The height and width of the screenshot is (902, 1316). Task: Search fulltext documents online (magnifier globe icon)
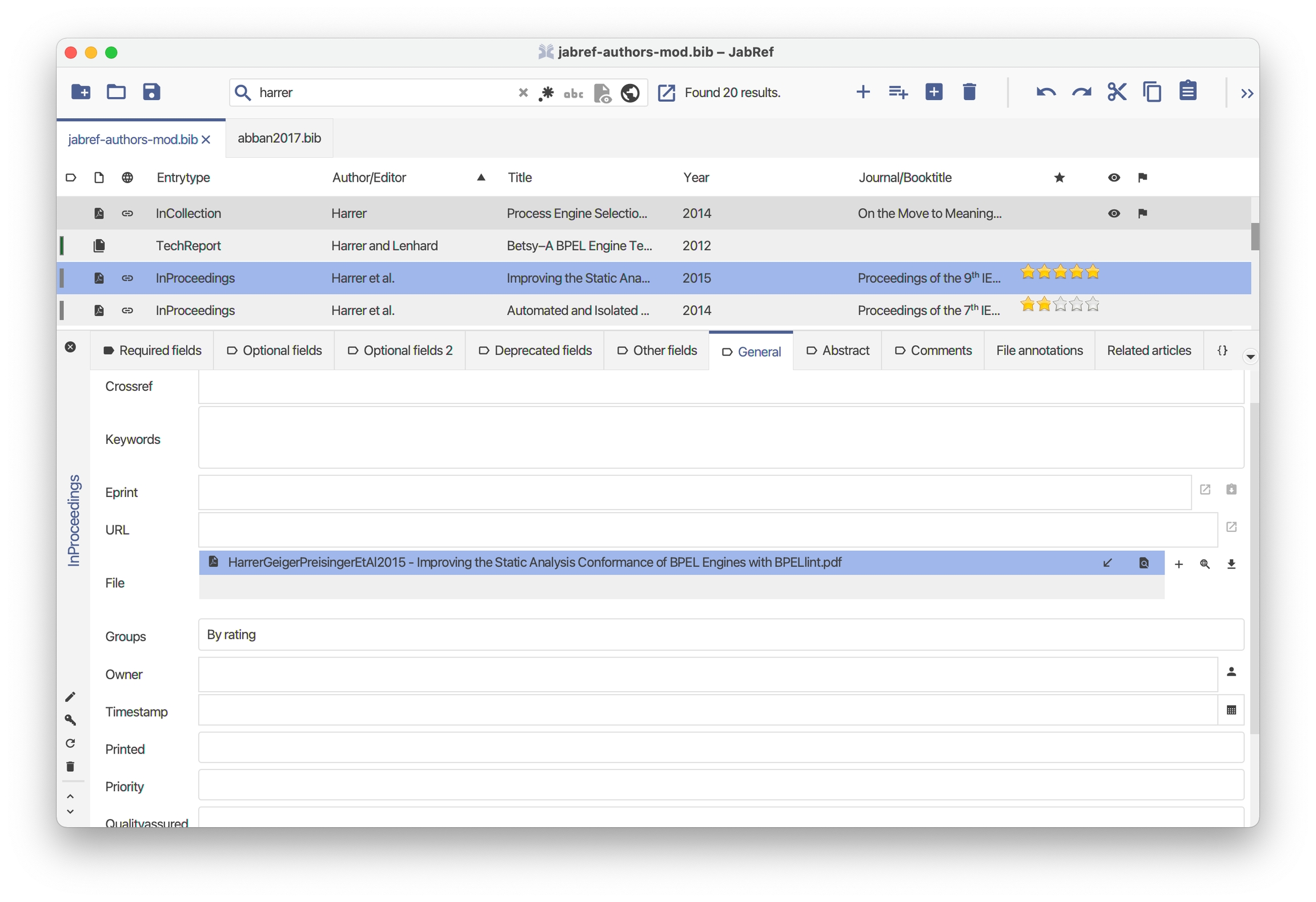[x=1205, y=564]
